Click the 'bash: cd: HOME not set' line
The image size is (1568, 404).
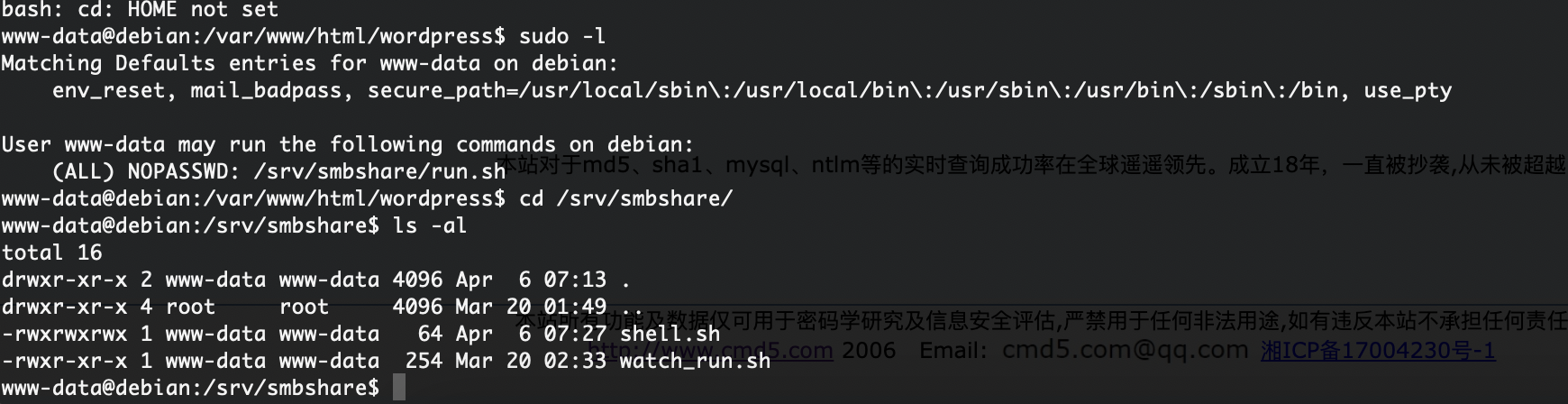pos(140,10)
